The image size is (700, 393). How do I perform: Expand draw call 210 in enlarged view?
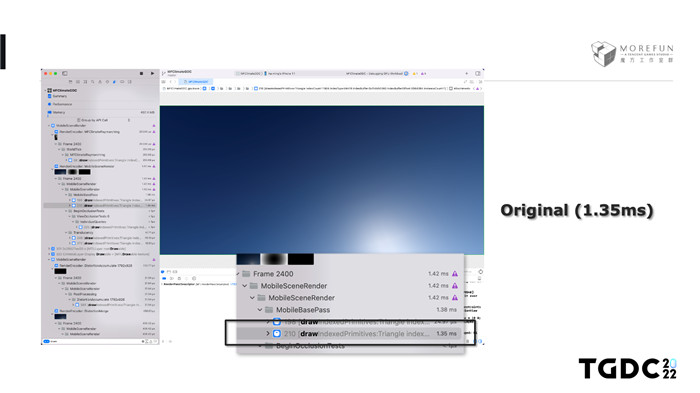268,334
